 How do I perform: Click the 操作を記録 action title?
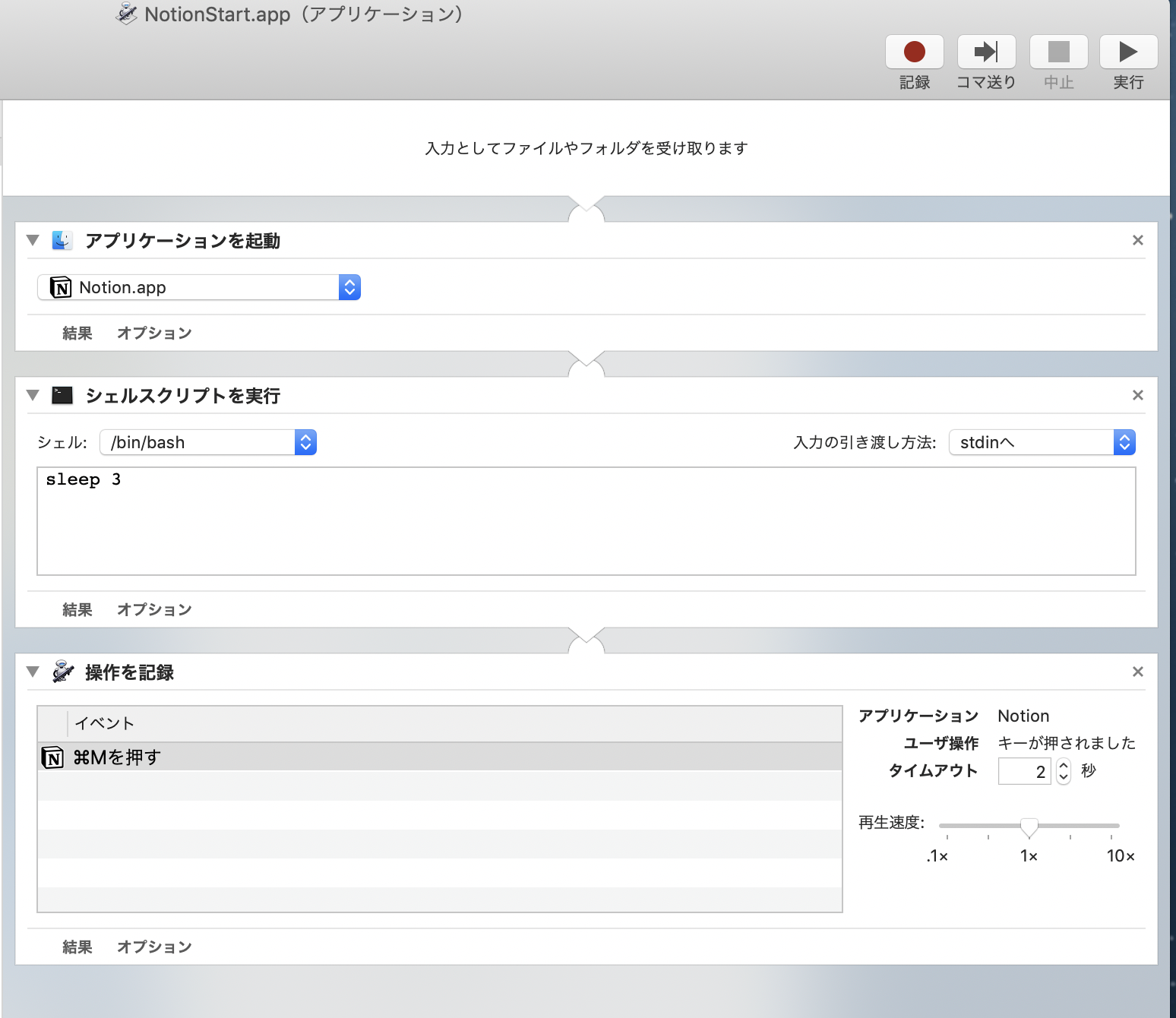pos(130,672)
